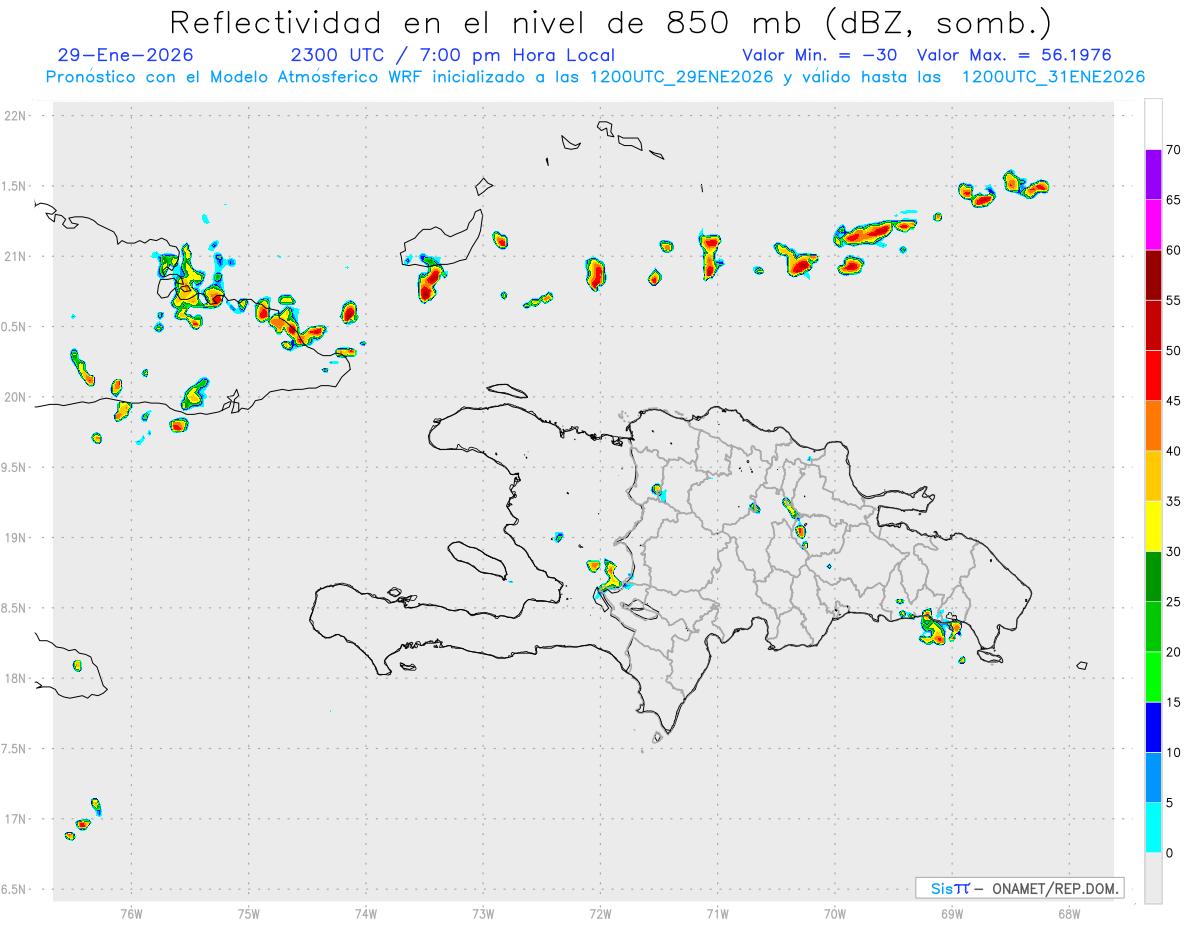
Task: Click the colorbar value label '0'
Action: [x=1168, y=853]
